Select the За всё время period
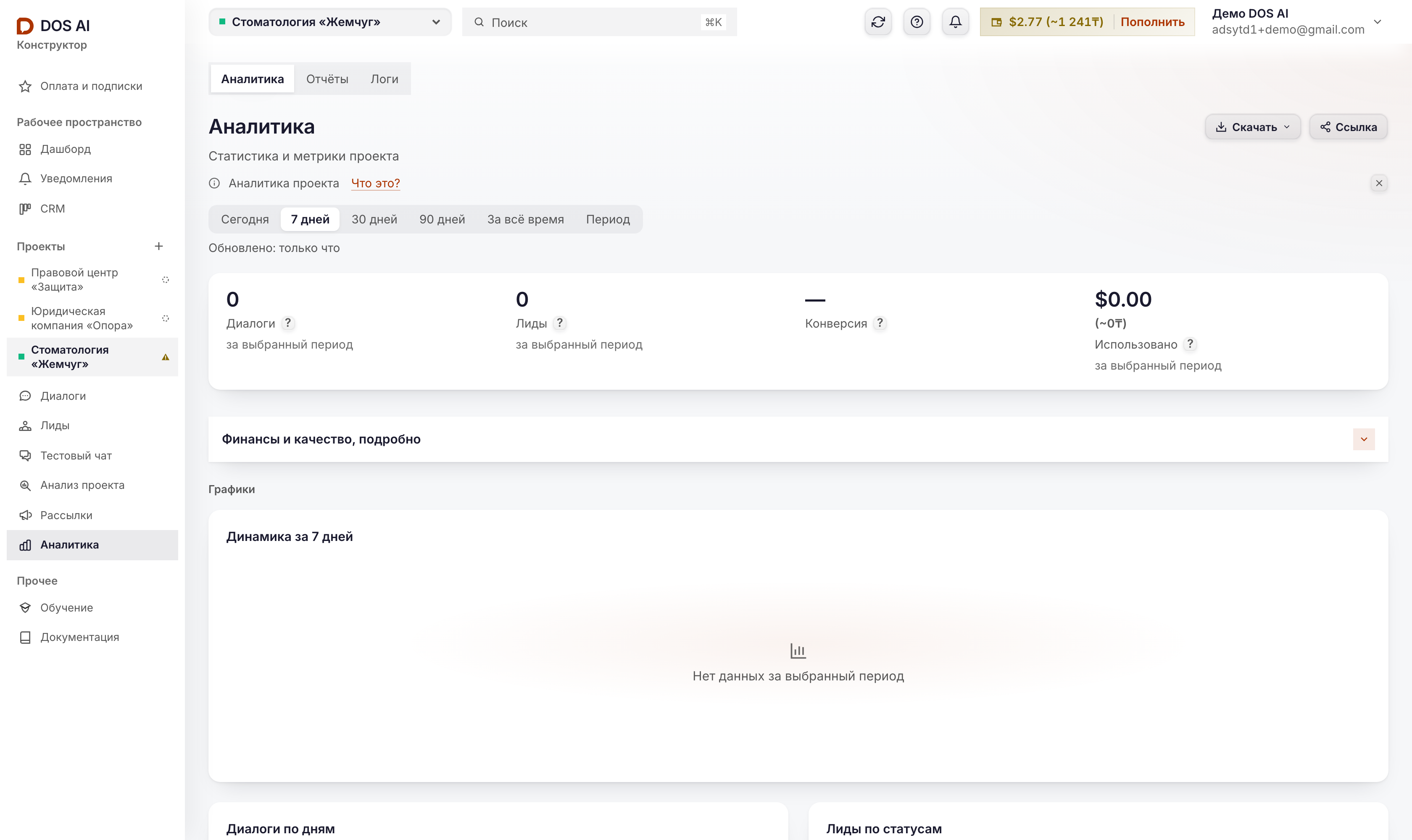This screenshot has width=1412, height=840. tap(525, 219)
